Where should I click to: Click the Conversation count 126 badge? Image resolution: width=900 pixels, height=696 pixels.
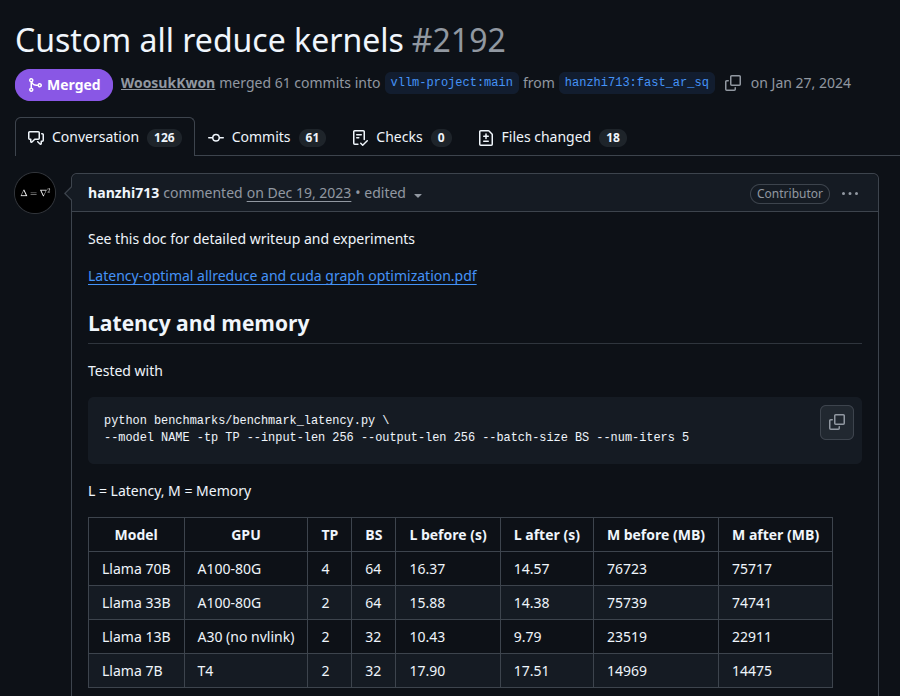pyautogui.click(x=164, y=138)
